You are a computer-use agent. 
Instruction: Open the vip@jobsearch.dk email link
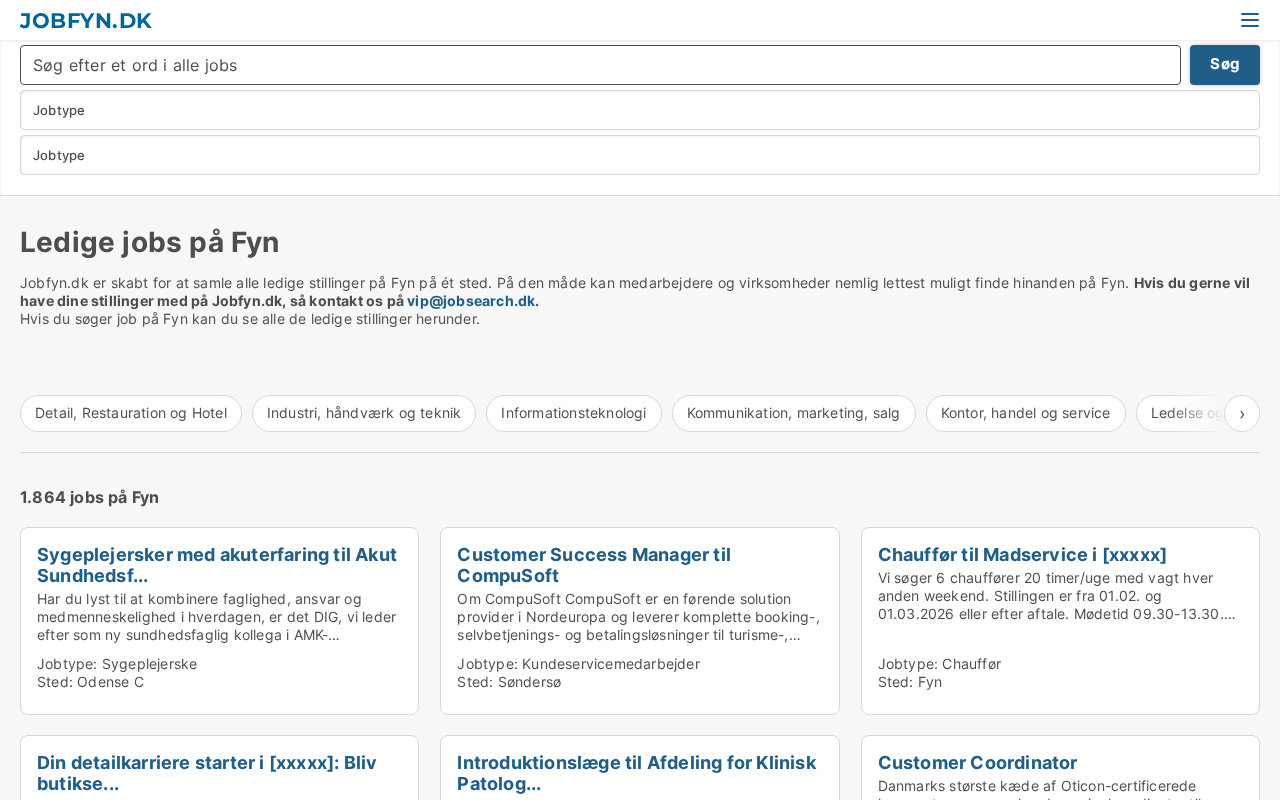[470, 301]
